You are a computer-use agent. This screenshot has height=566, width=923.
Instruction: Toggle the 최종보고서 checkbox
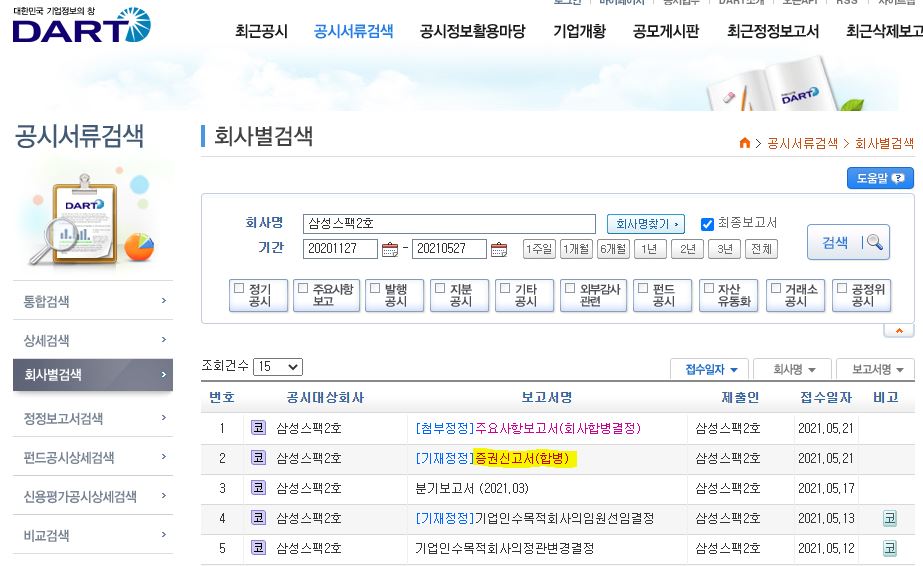[x=707, y=224]
